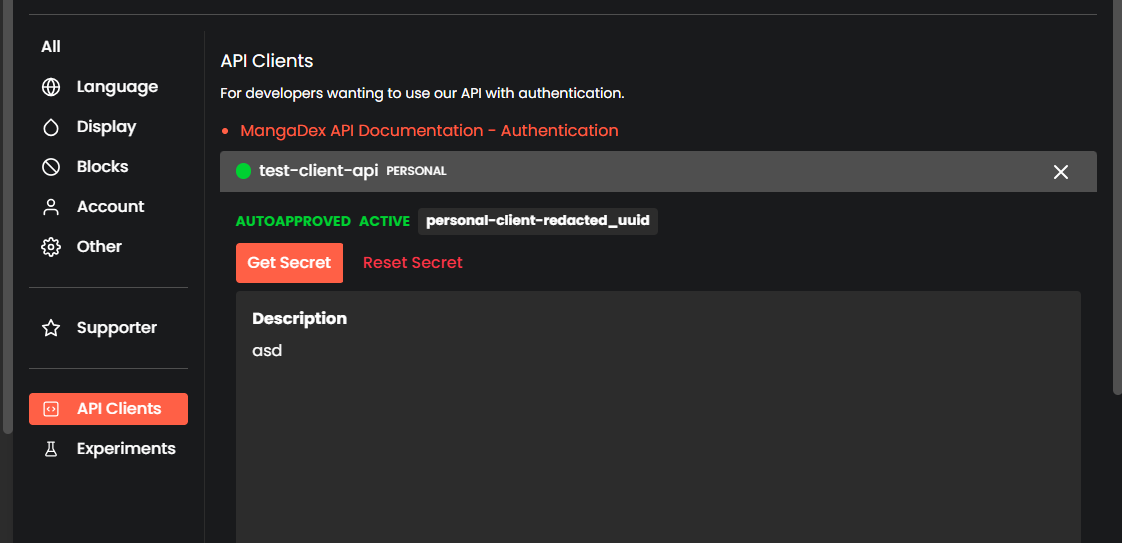
Task: Click the gear icon beside Other
Action: [51, 248]
